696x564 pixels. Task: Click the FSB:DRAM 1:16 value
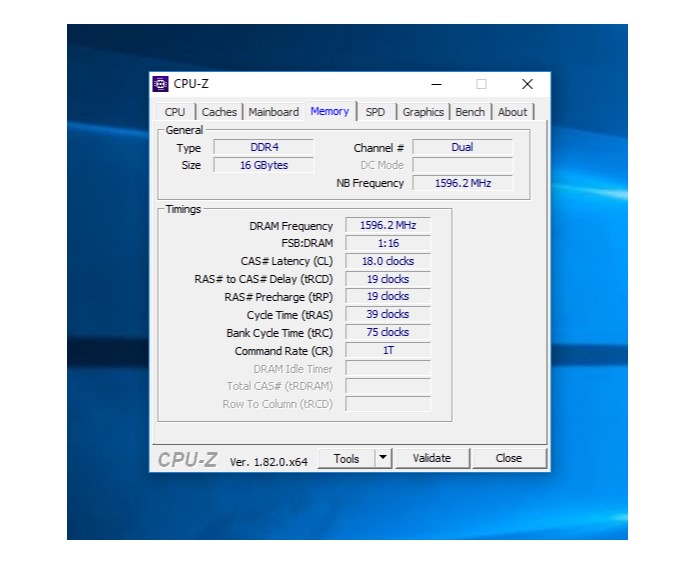pos(388,243)
